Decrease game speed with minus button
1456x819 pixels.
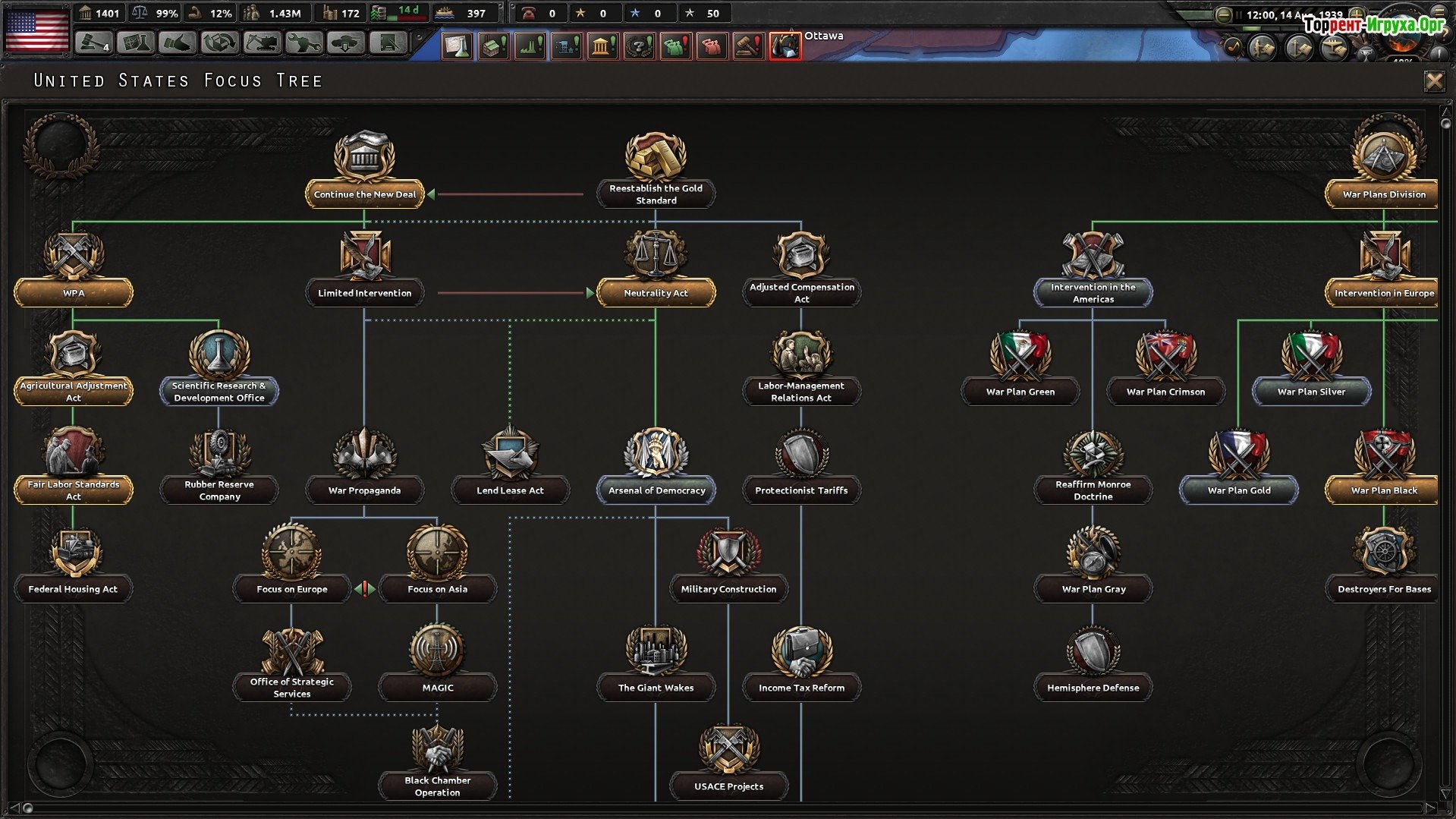[1223, 14]
